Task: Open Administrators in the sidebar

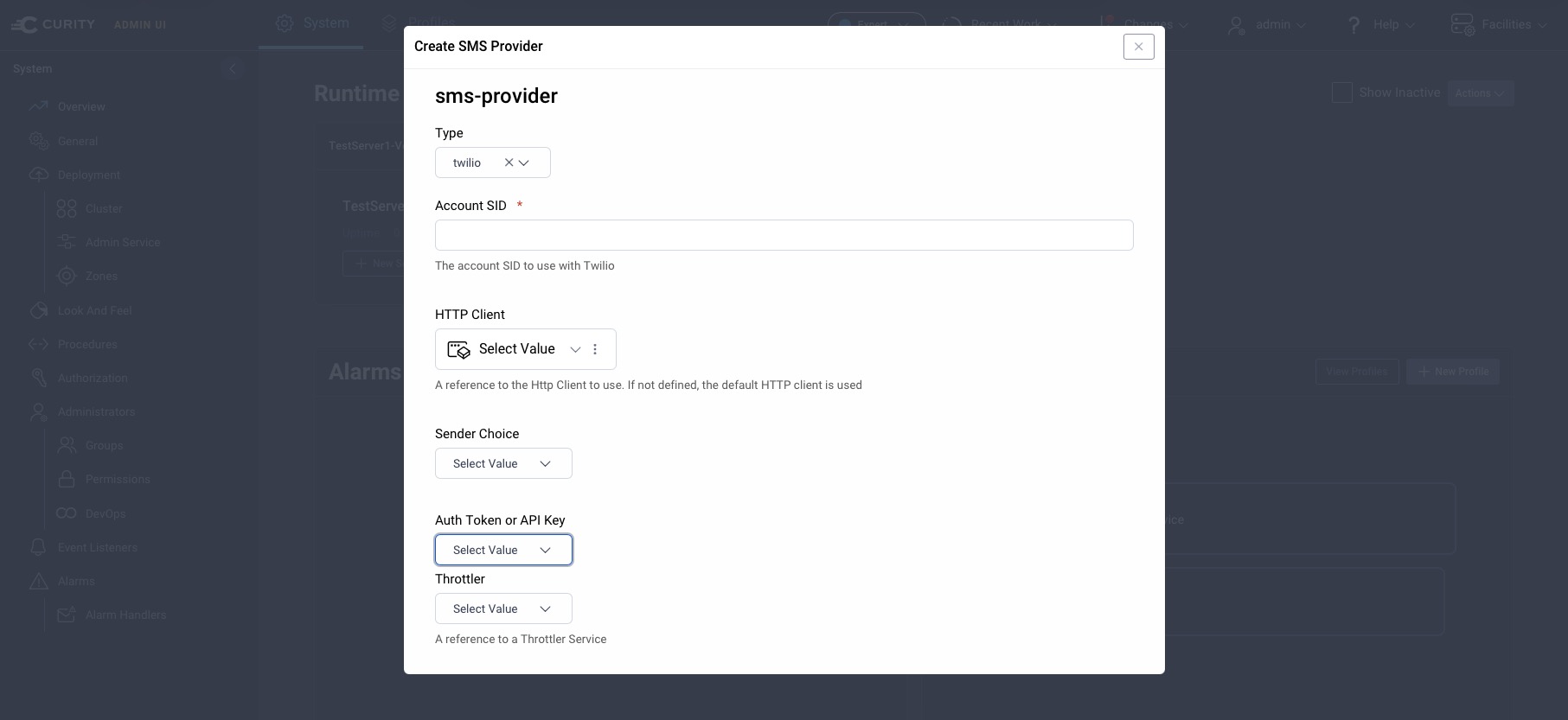Action: [x=96, y=411]
